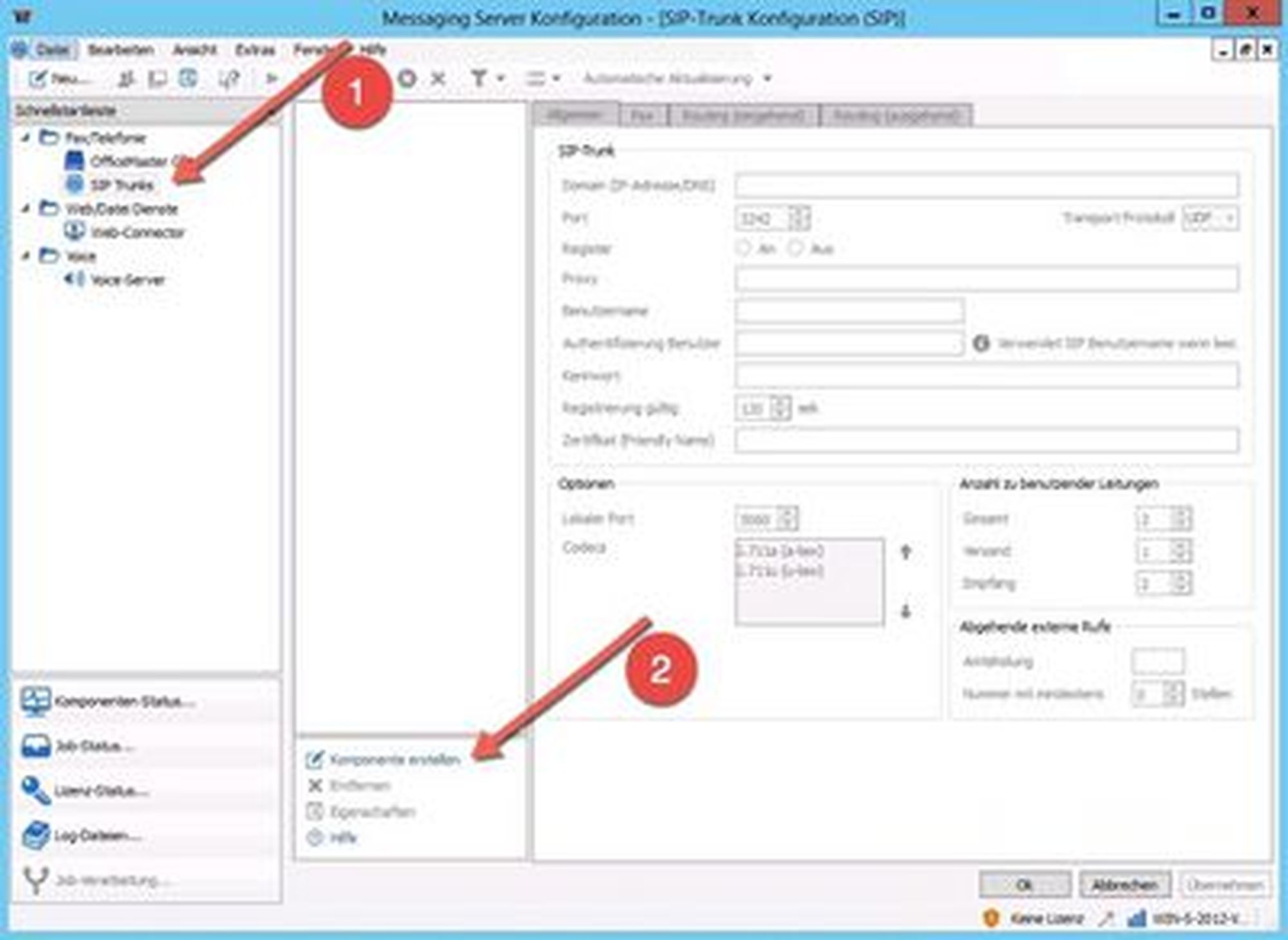Select the SIP Trunks tree item
Screen dimensions: 1288x940
point(121,185)
